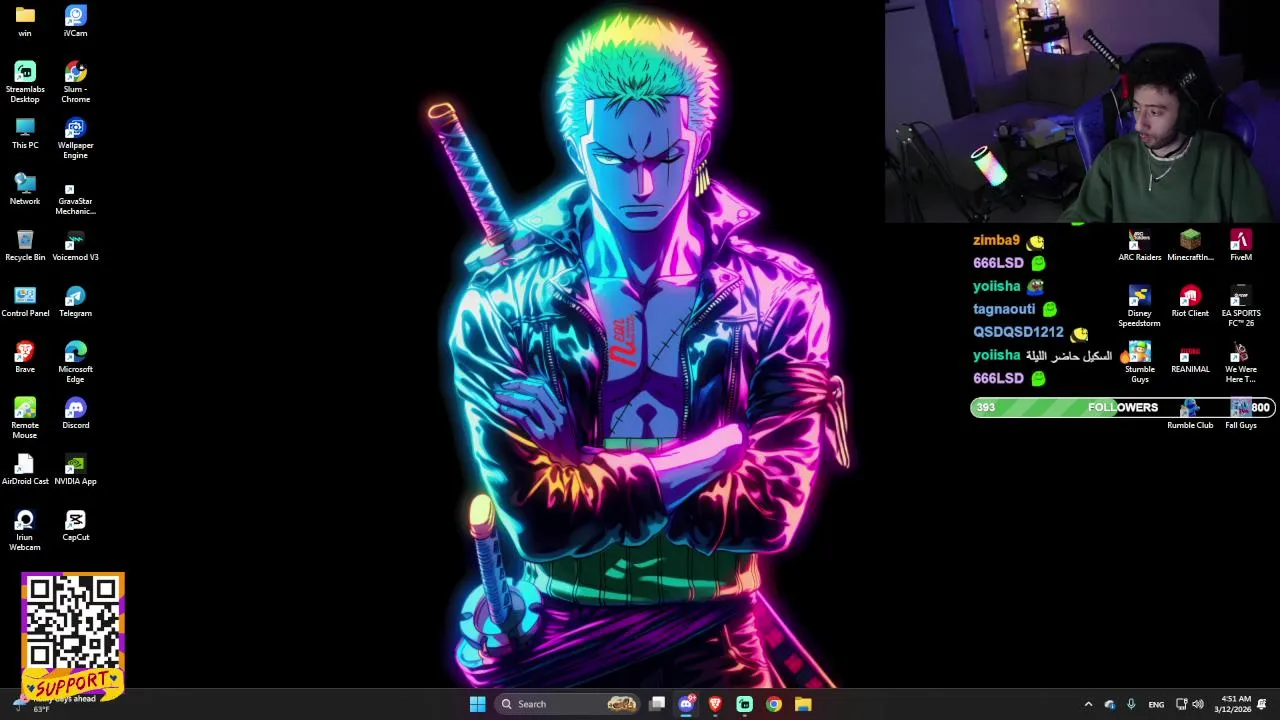1280x720 pixels.
Task: Switch ENG input language
Action: coord(1156,704)
